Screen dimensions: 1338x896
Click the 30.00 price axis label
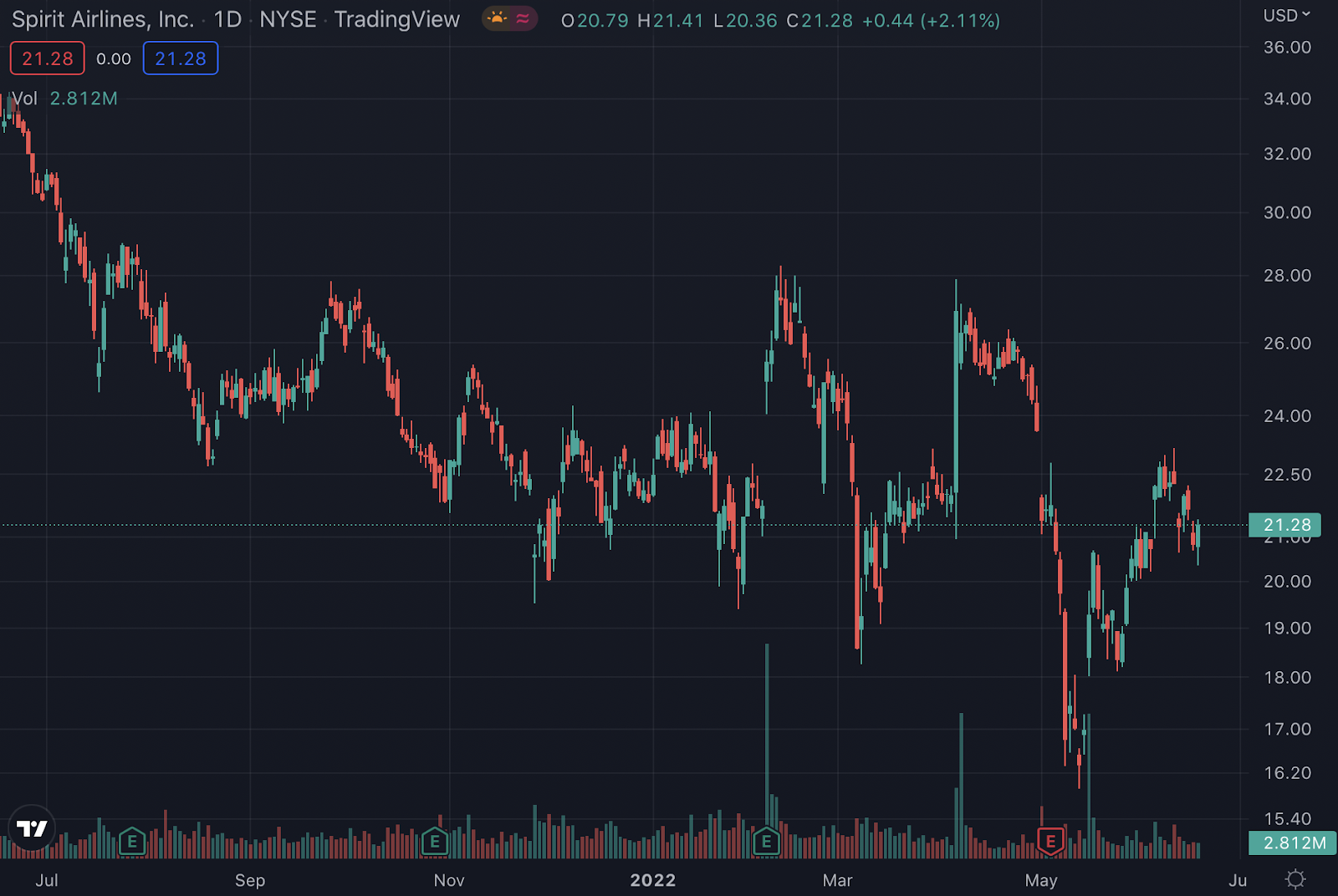pos(1287,212)
